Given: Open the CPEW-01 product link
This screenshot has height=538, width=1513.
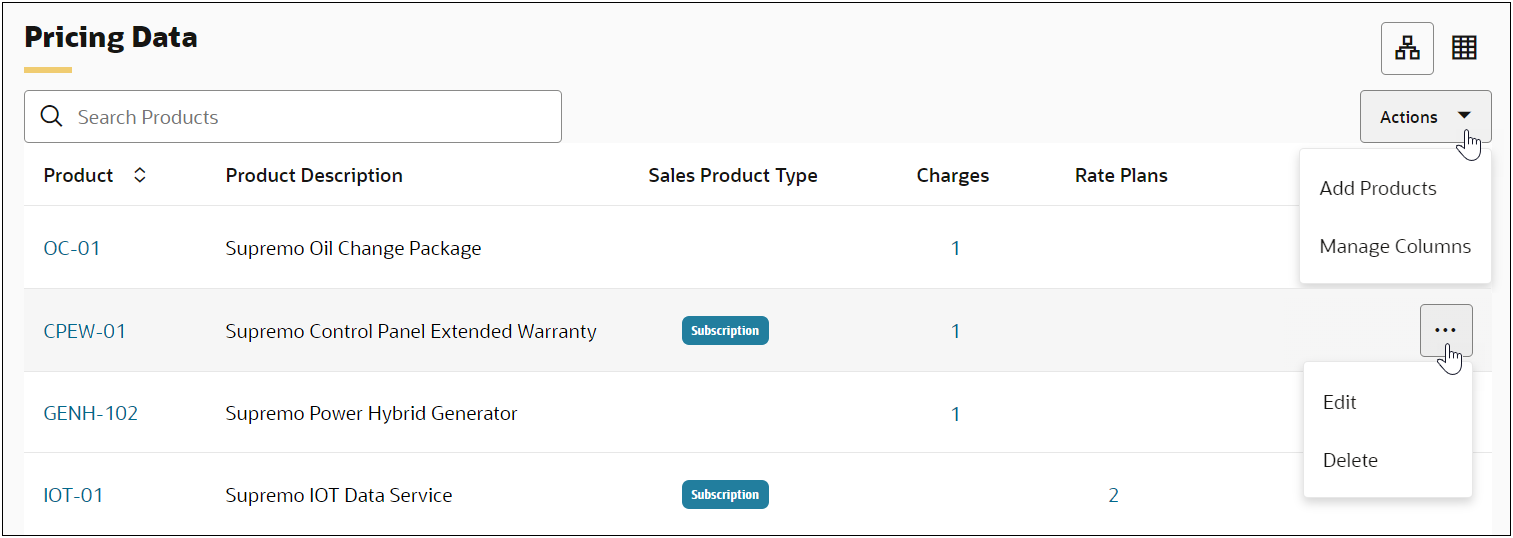Looking at the screenshot, I should 85,331.
